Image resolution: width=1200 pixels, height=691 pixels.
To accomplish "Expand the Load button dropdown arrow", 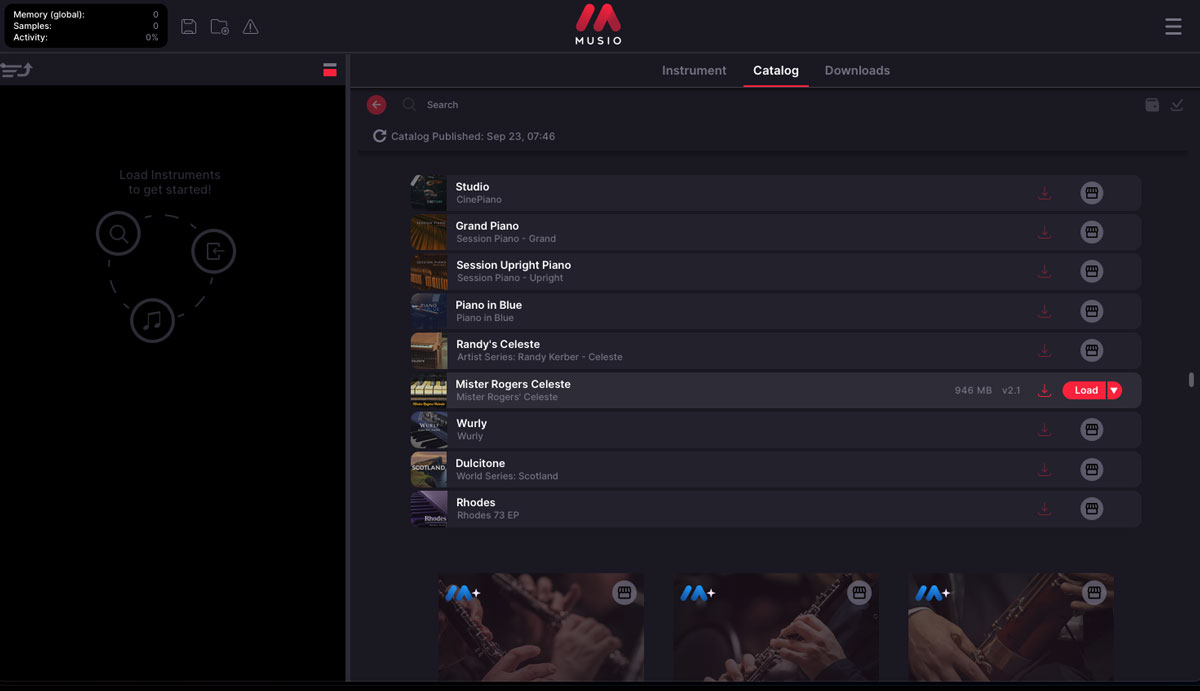I will point(1114,391).
